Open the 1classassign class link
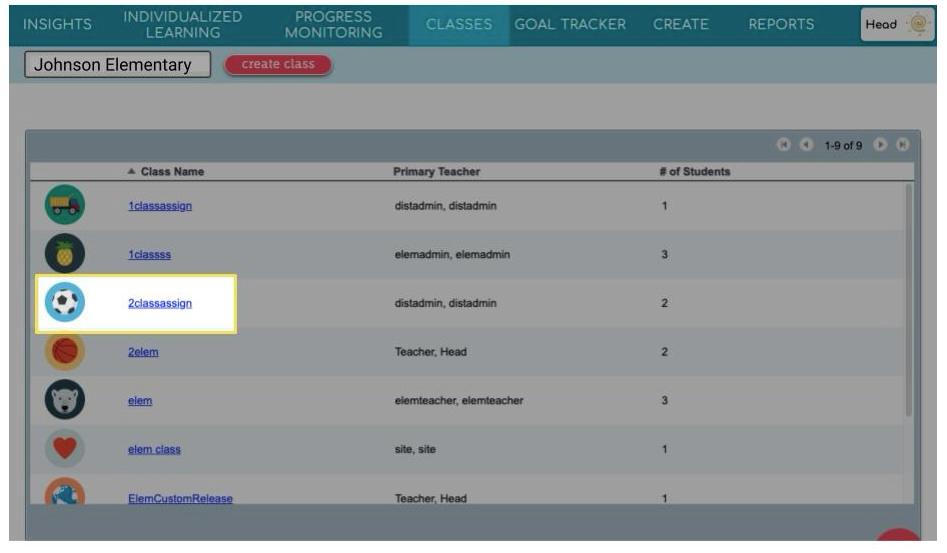The width and height of the screenshot is (947, 553). tap(160, 206)
